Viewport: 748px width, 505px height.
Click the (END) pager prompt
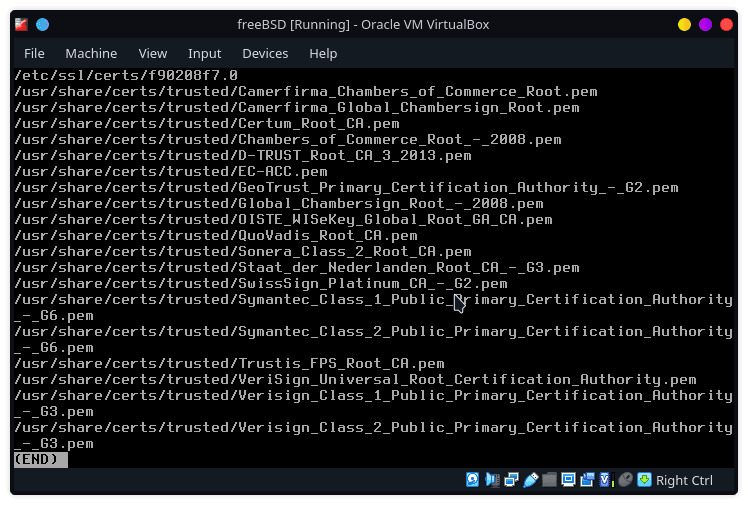[41, 460]
